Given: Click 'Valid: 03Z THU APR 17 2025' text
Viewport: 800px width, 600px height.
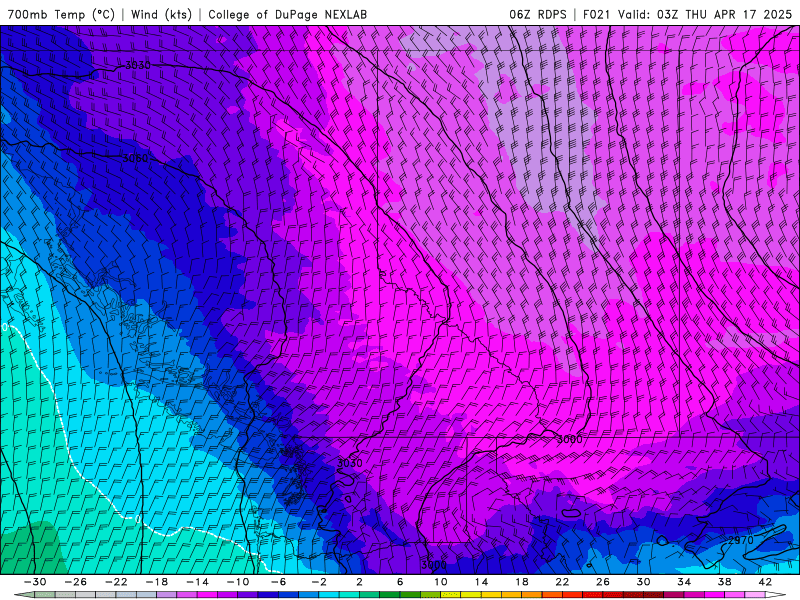Looking at the screenshot, I should [x=705, y=14].
